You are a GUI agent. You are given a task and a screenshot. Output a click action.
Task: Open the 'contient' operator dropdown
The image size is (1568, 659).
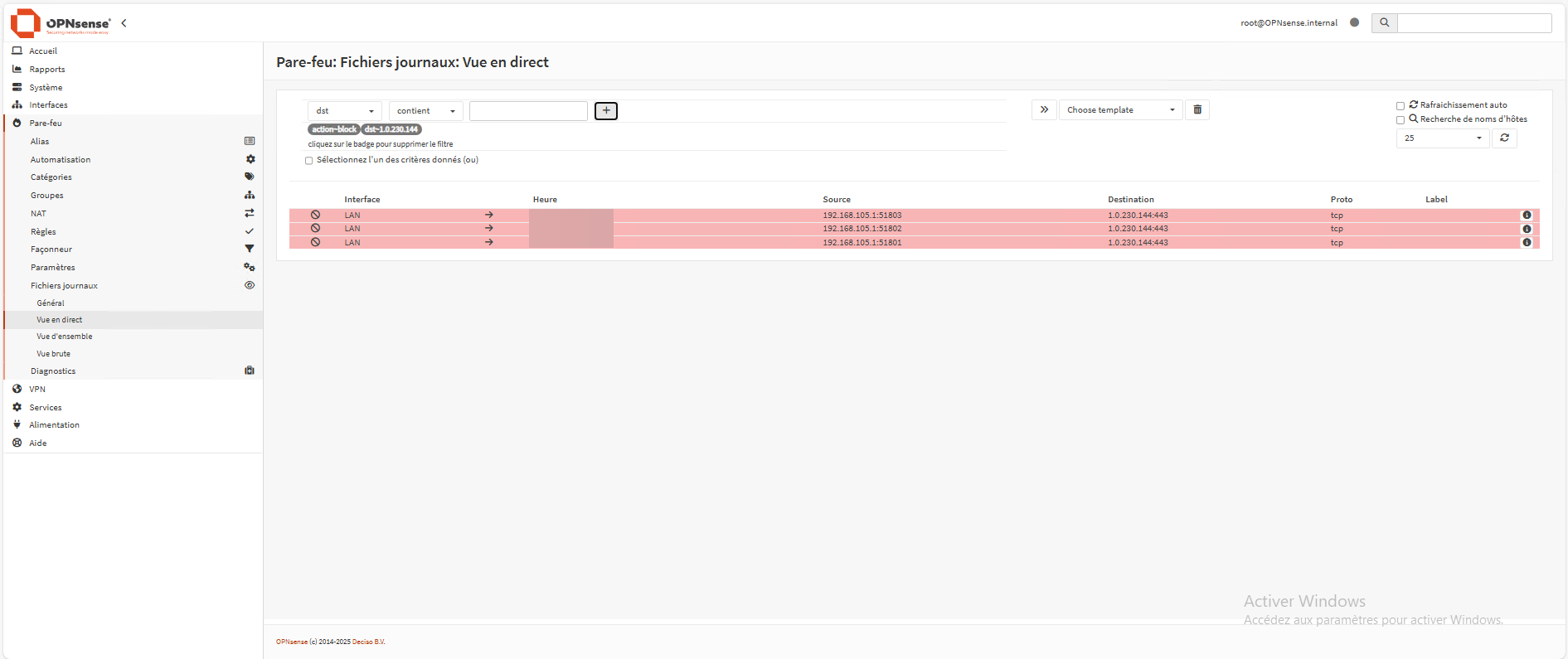pyautogui.click(x=425, y=111)
